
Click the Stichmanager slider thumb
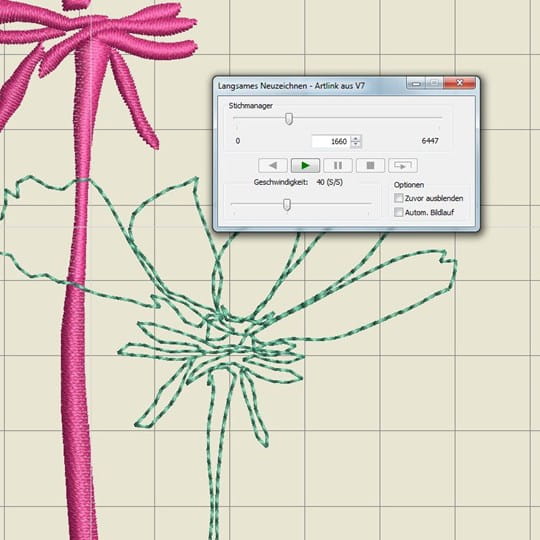289,119
